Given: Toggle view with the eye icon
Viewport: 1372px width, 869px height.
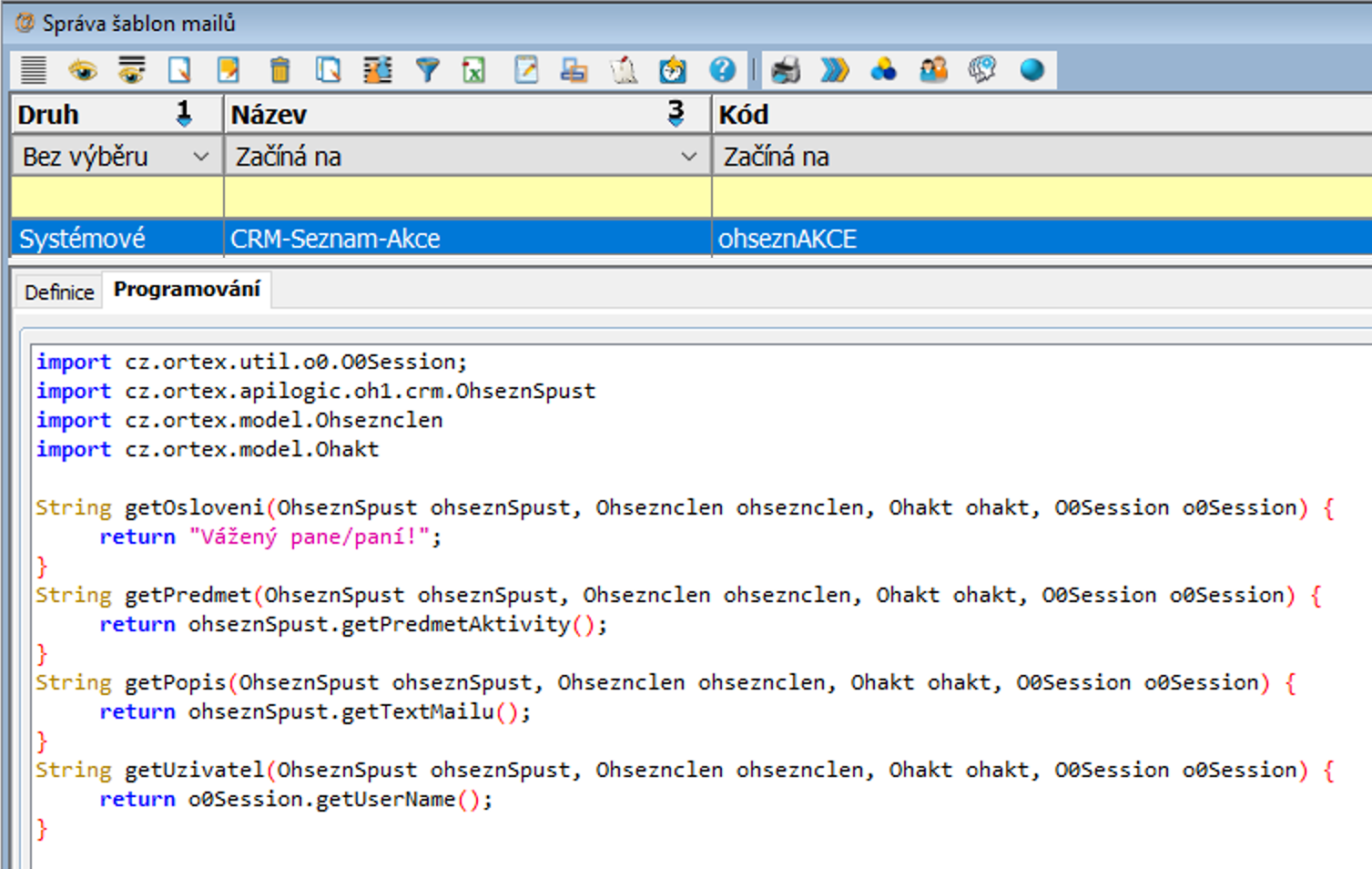Looking at the screenshot, I should 83,70.
